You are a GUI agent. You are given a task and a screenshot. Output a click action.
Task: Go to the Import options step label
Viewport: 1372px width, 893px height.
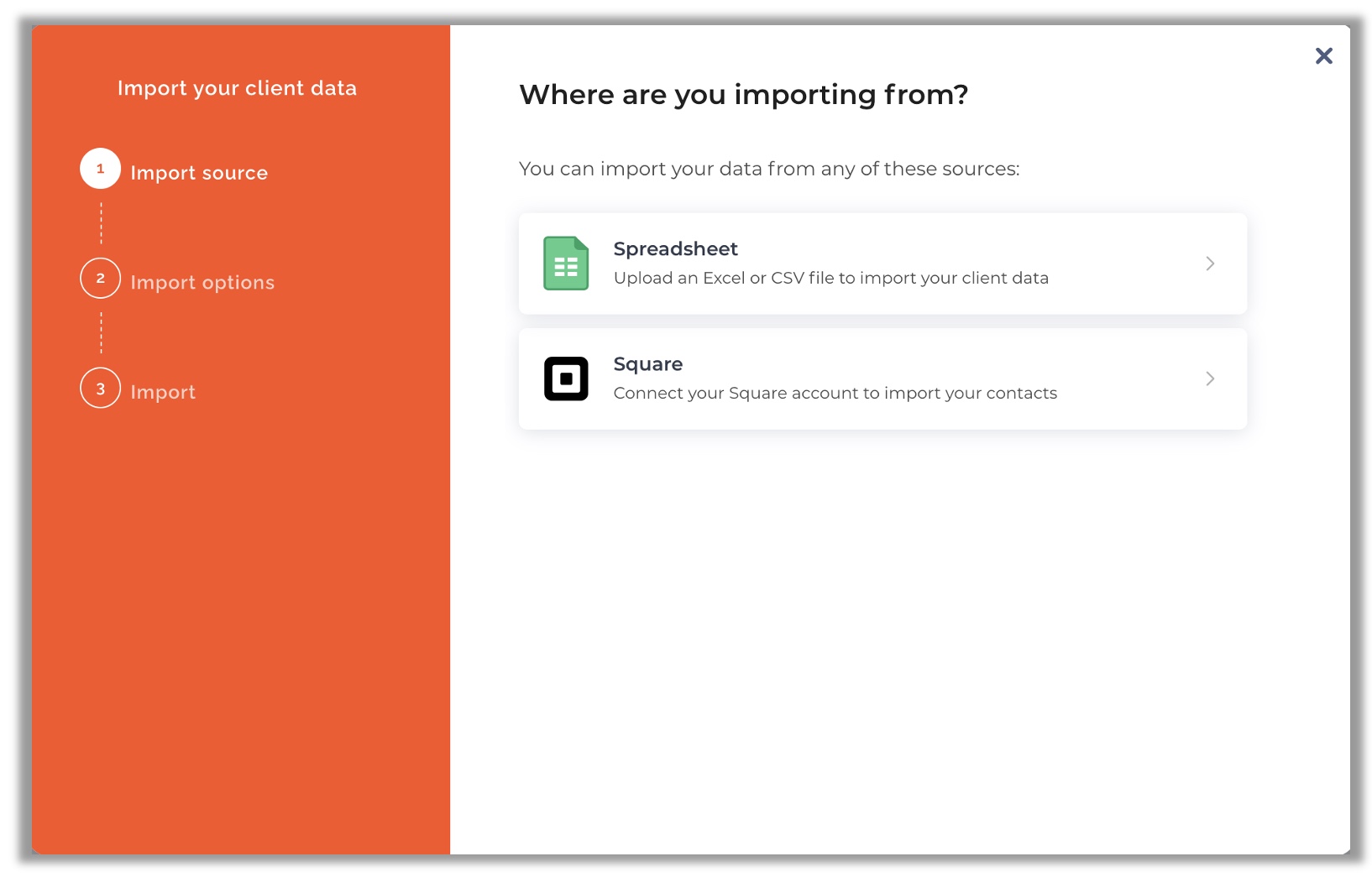click(x=202, y=283)
